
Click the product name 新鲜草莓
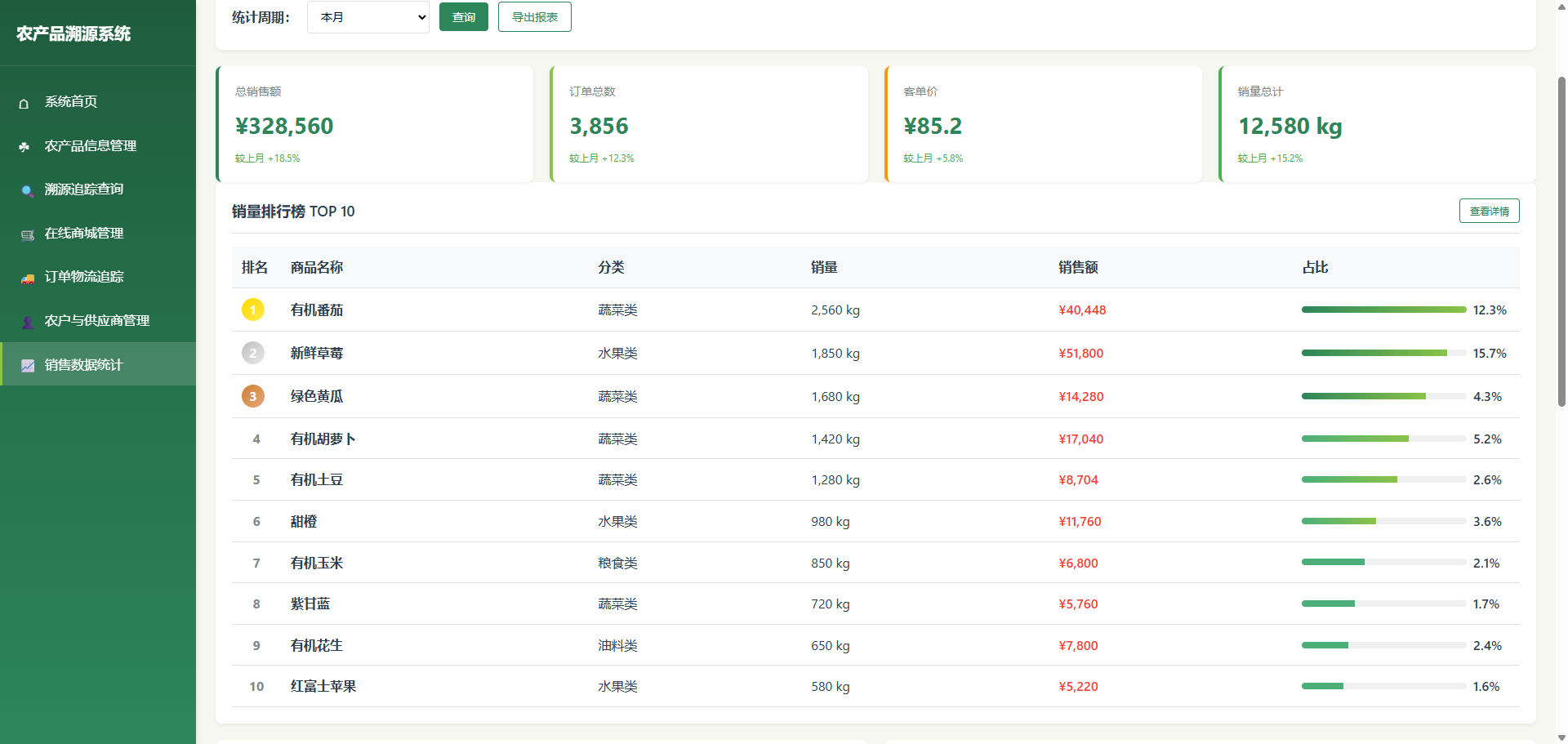(x=317, y=353)
